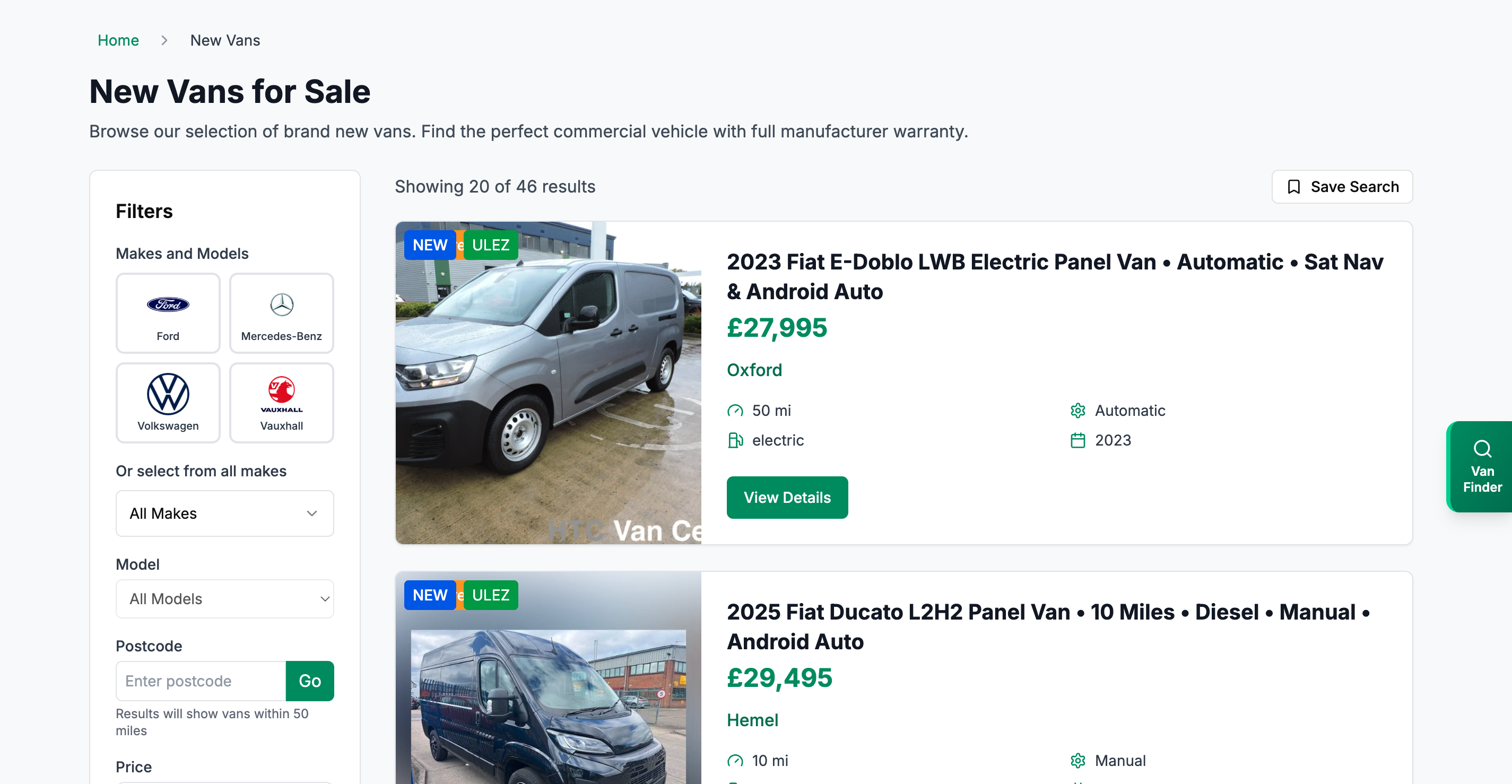Click the Oxford location link
Screen dimensions: 1512x784
(754, 370)
